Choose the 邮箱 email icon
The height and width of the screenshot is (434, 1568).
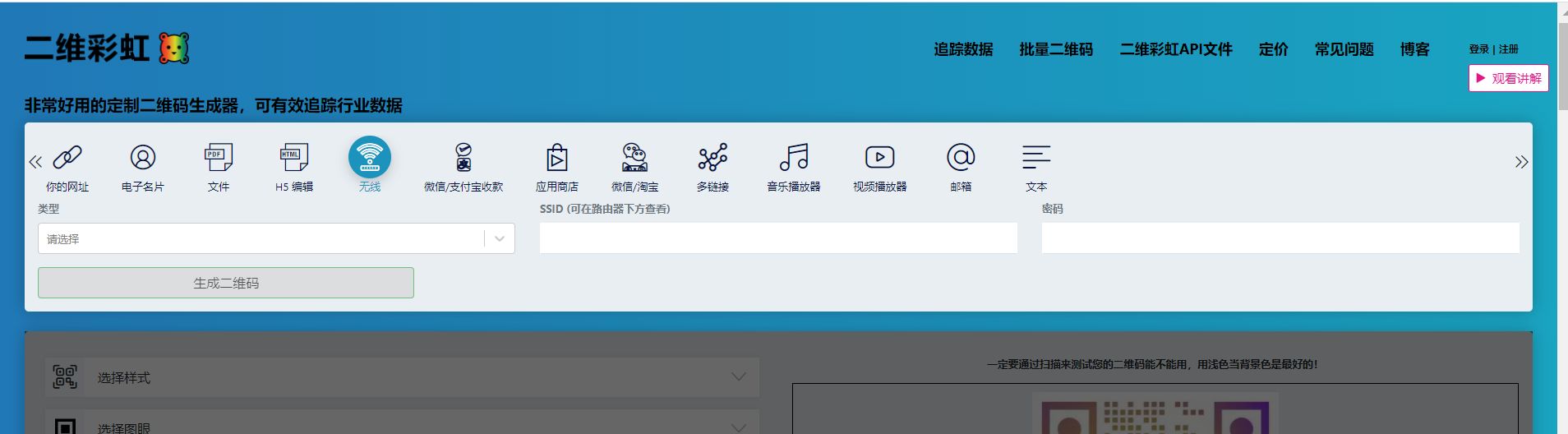pyautogui.click(x=961, y=158)
